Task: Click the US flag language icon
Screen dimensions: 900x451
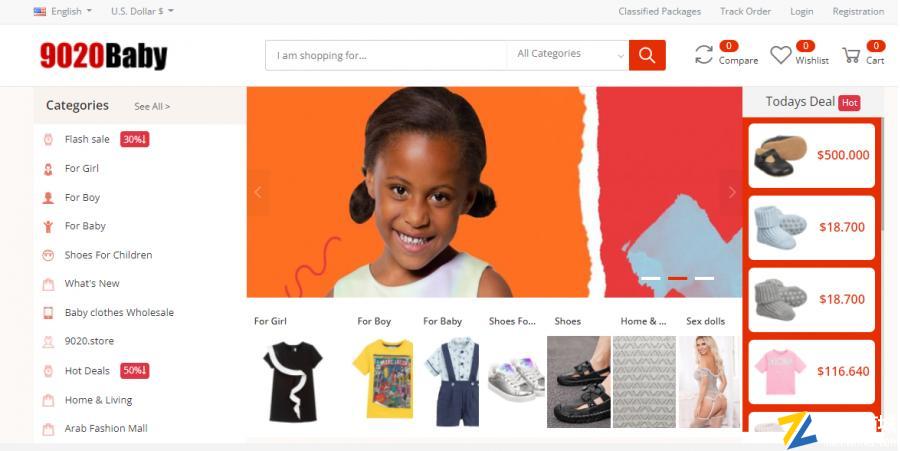Action: point(40,11)
